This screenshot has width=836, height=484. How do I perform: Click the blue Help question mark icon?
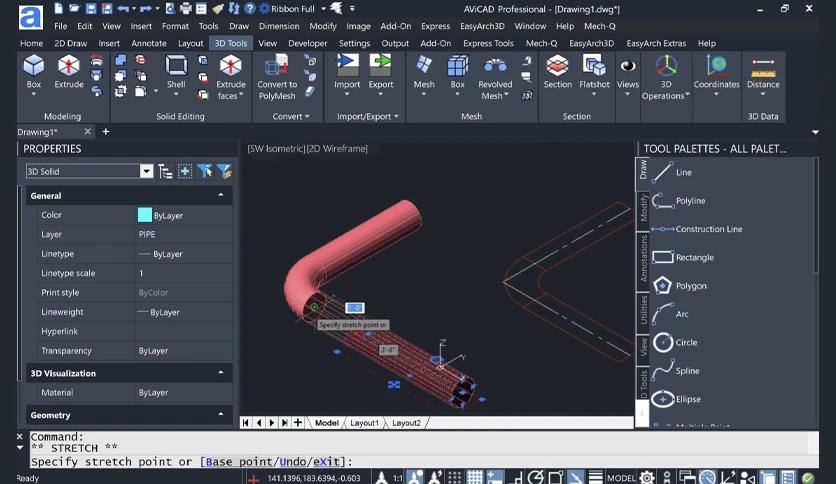point(250,9)
